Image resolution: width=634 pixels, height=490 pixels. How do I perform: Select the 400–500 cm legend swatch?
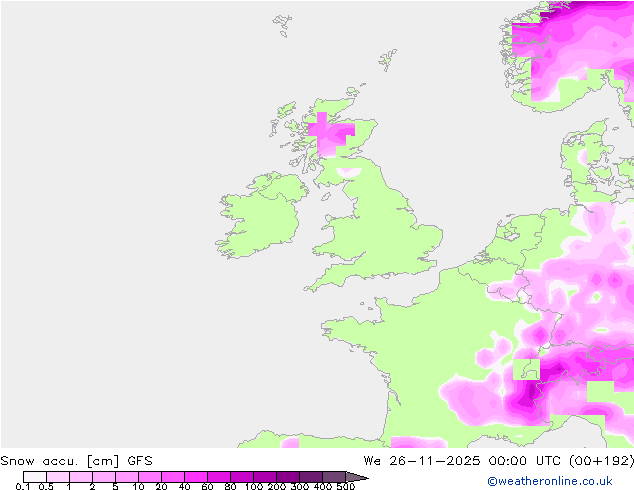click(x=334, y=477)
